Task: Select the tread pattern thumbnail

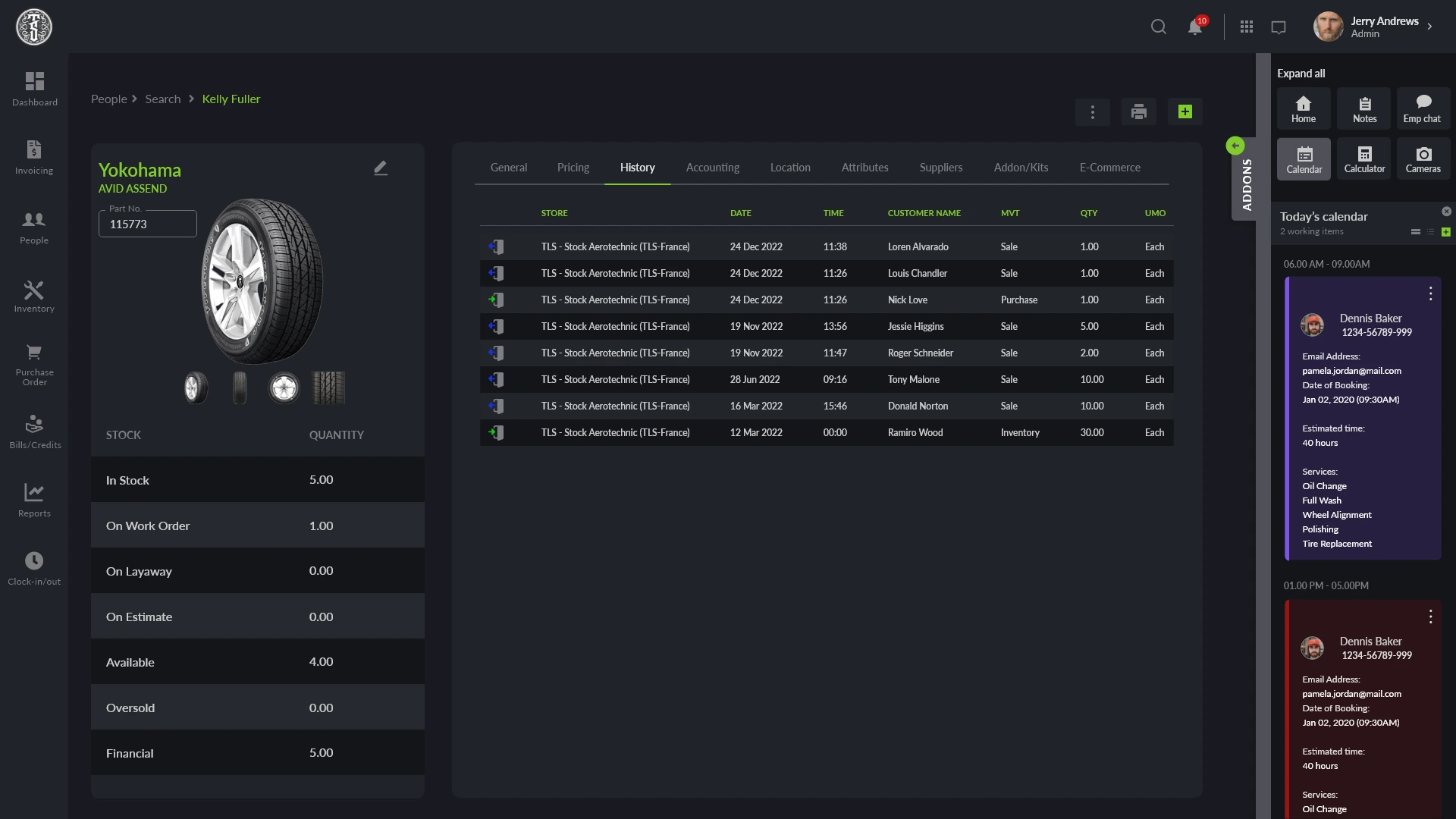Action: click(328, 388)
